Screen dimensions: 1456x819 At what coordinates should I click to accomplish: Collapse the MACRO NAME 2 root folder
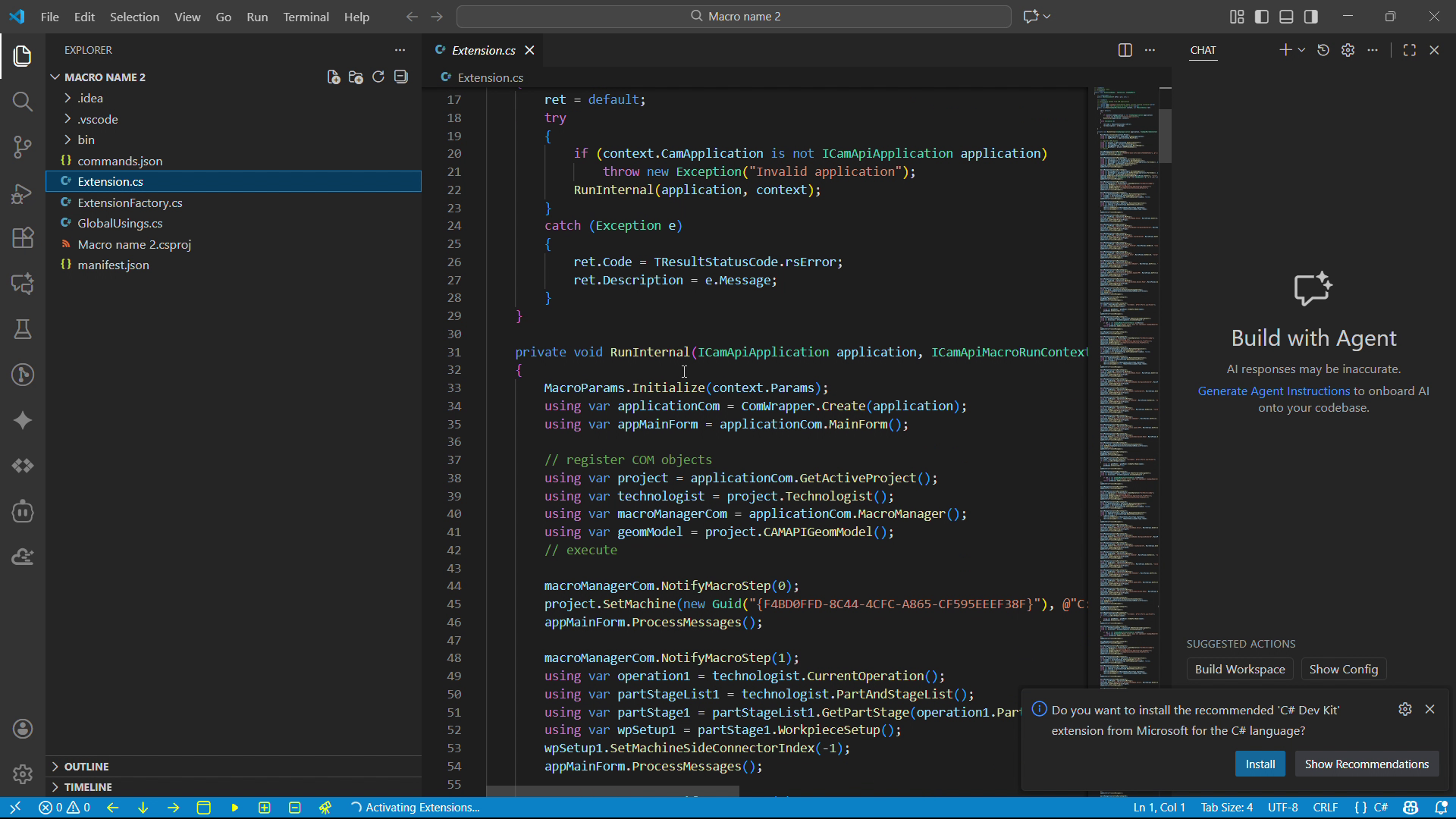coord(105,77)
